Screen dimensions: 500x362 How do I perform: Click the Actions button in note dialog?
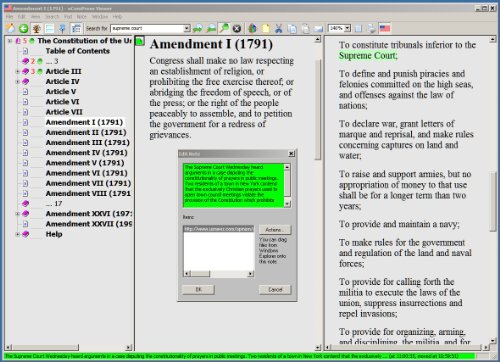pyautogui.click(x=275, y=230)
